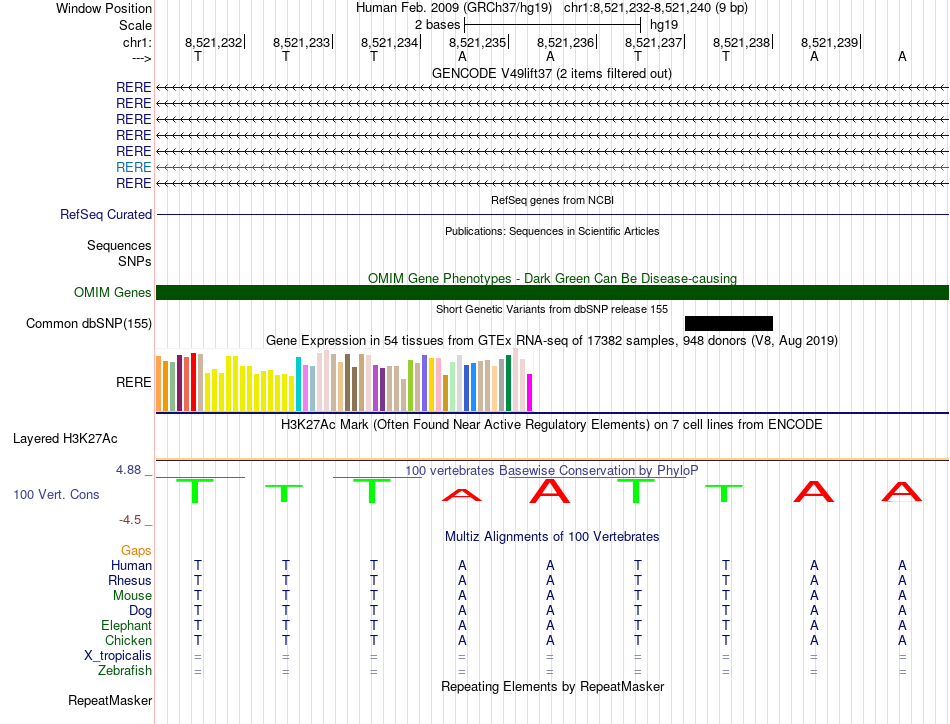Click the Common dbSNP(155) track label
Image resolution: width=950 pixels, height=724 pixels.
89,324
